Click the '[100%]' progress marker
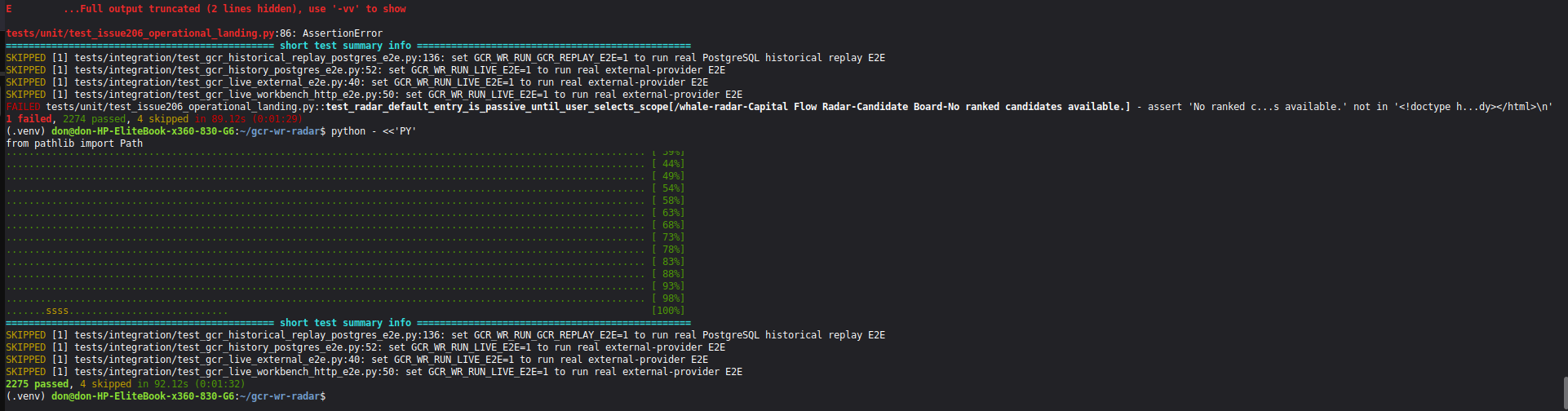 [668, 311]
